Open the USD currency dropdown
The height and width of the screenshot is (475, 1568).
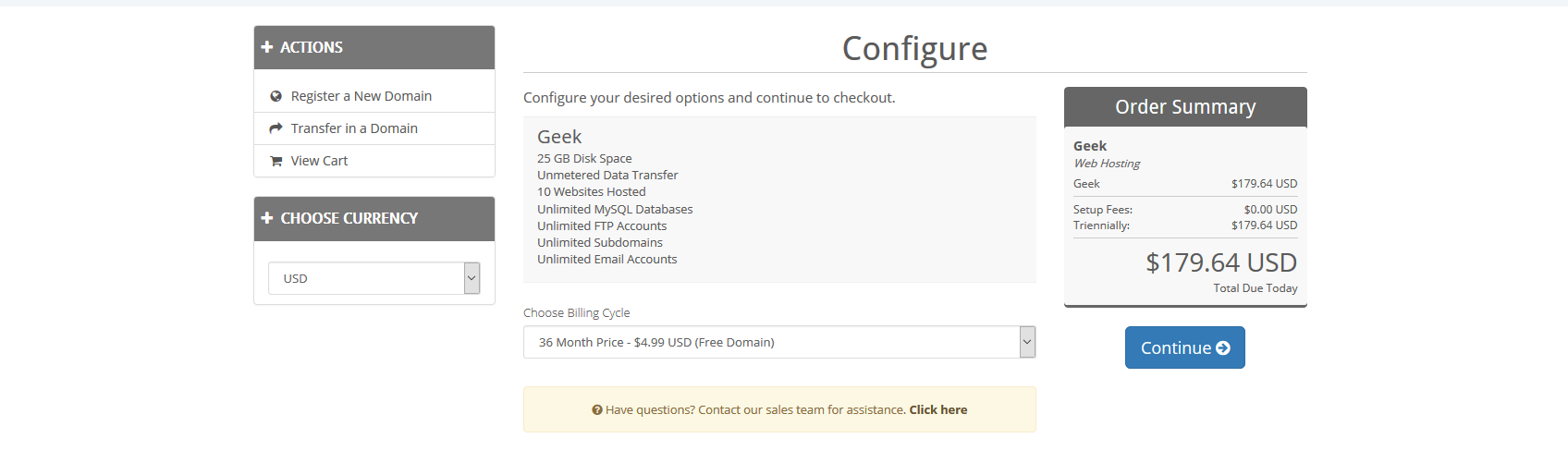coord(374,278)
